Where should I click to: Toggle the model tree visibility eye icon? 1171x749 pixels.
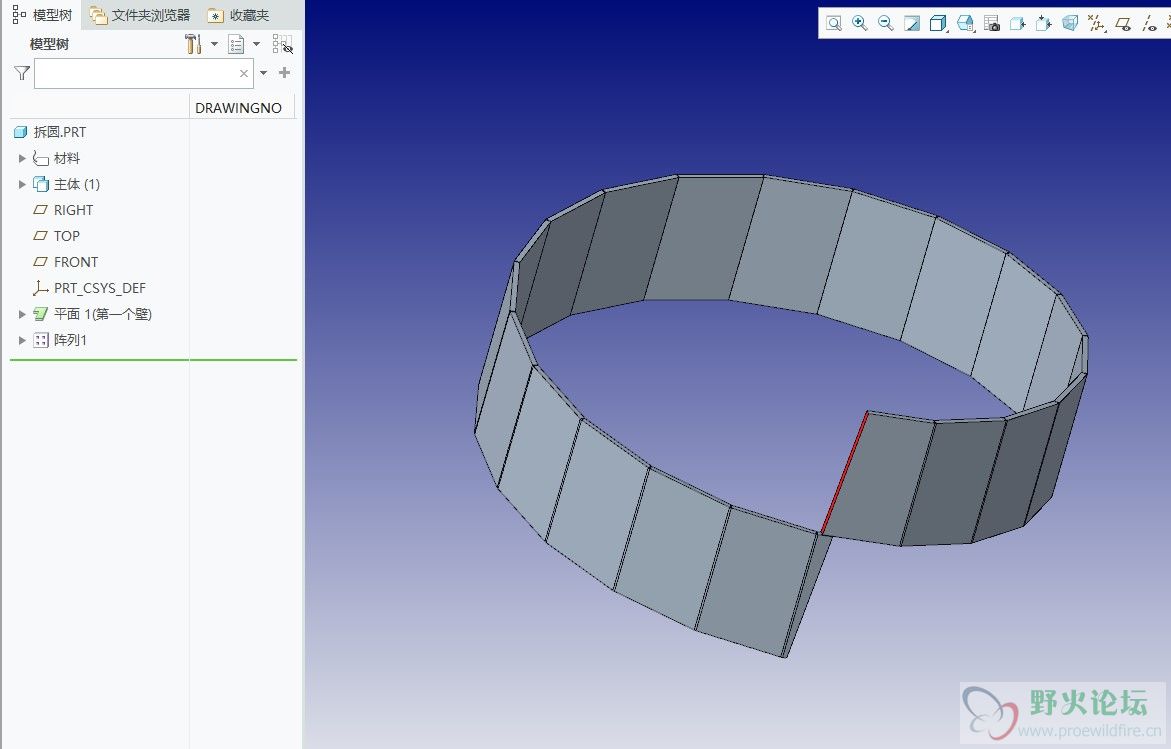[283, 44]
